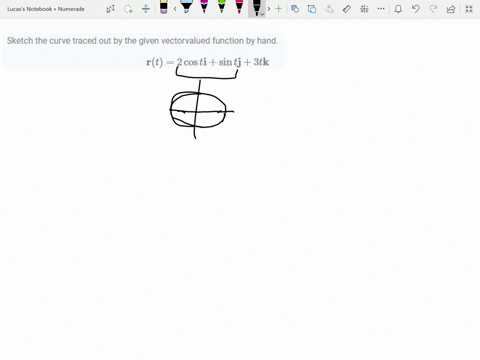Select the magenta pen
Screen dimensions: 480x360
point(204,7)
